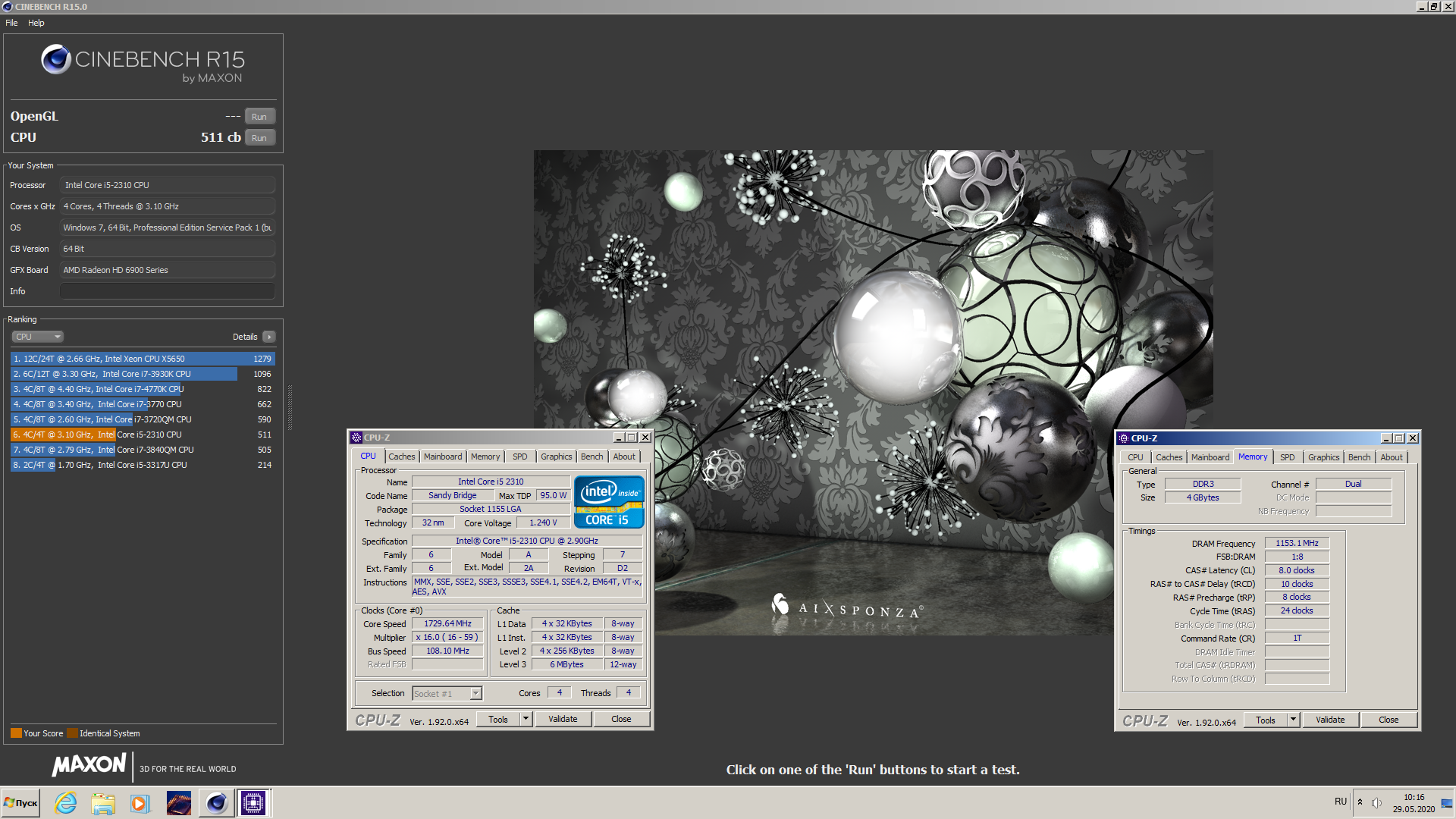
Task: Open Tools dropdown arrow in left CPU-Z
Action: (x=526, y=719)
